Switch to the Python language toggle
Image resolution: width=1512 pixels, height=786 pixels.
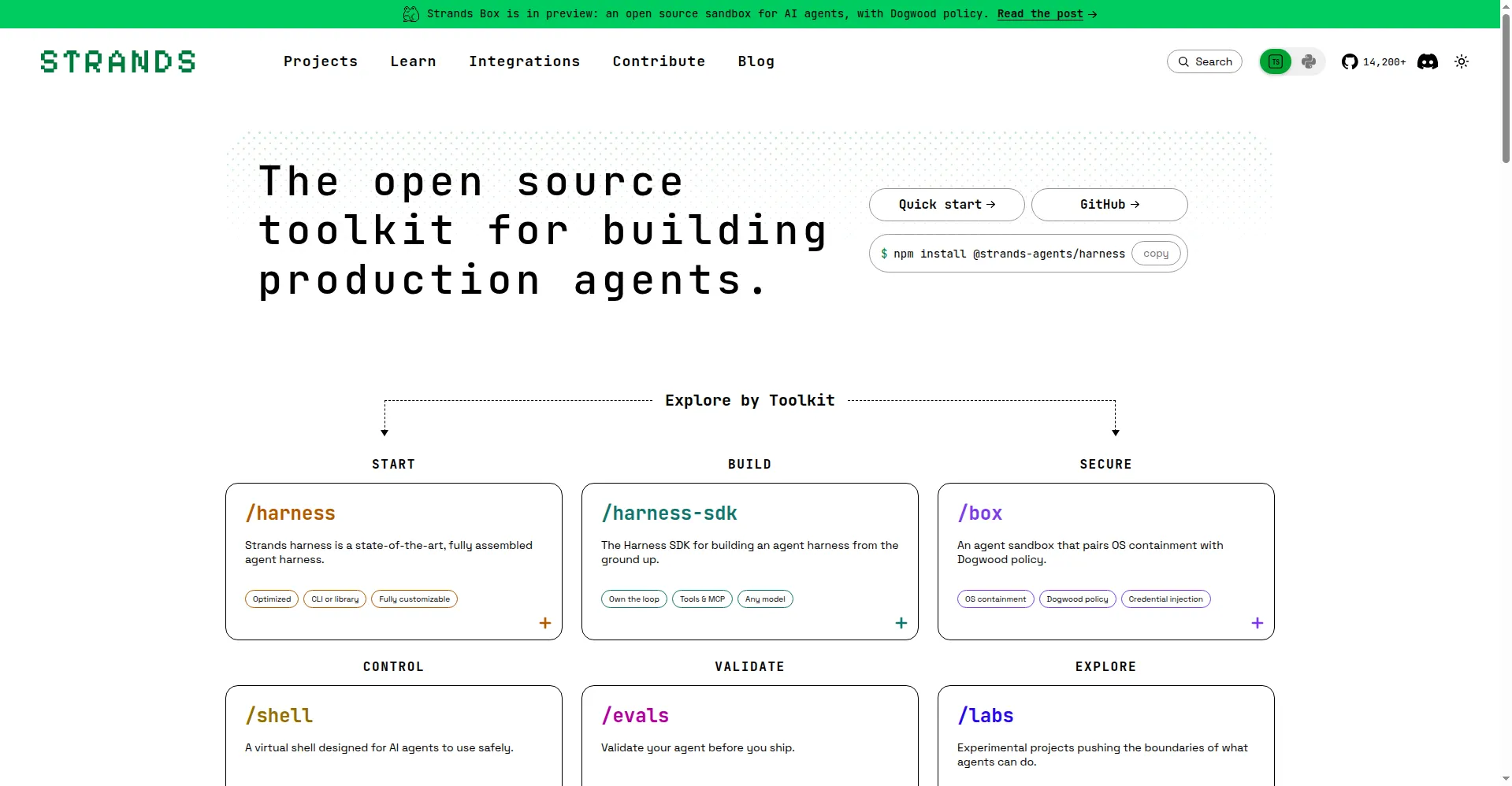[x=1309, y=61]
